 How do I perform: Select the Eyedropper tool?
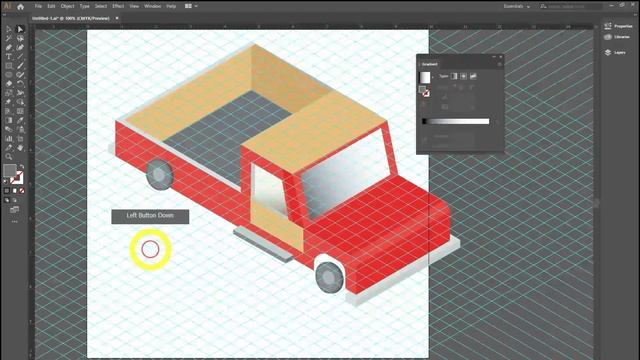tap(20, 120)
